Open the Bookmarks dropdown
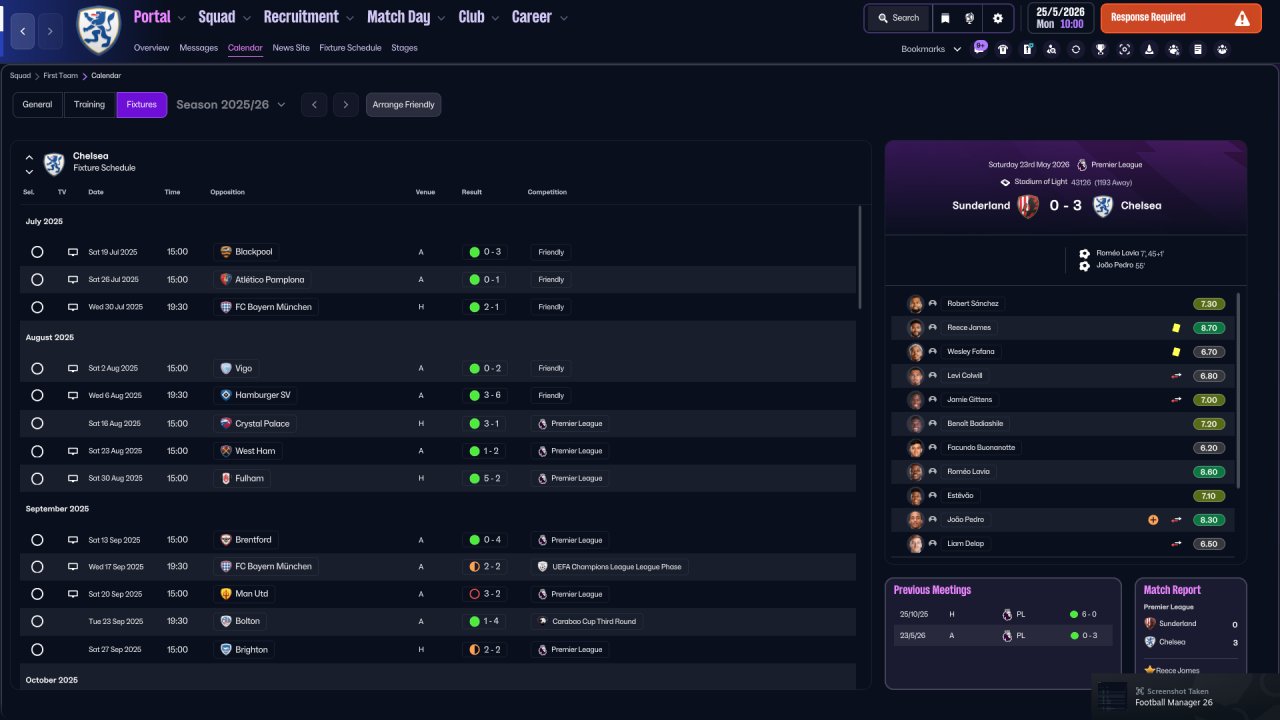Image resolution: width=1280 pixels, height=720 pixels. pos(931,49)
